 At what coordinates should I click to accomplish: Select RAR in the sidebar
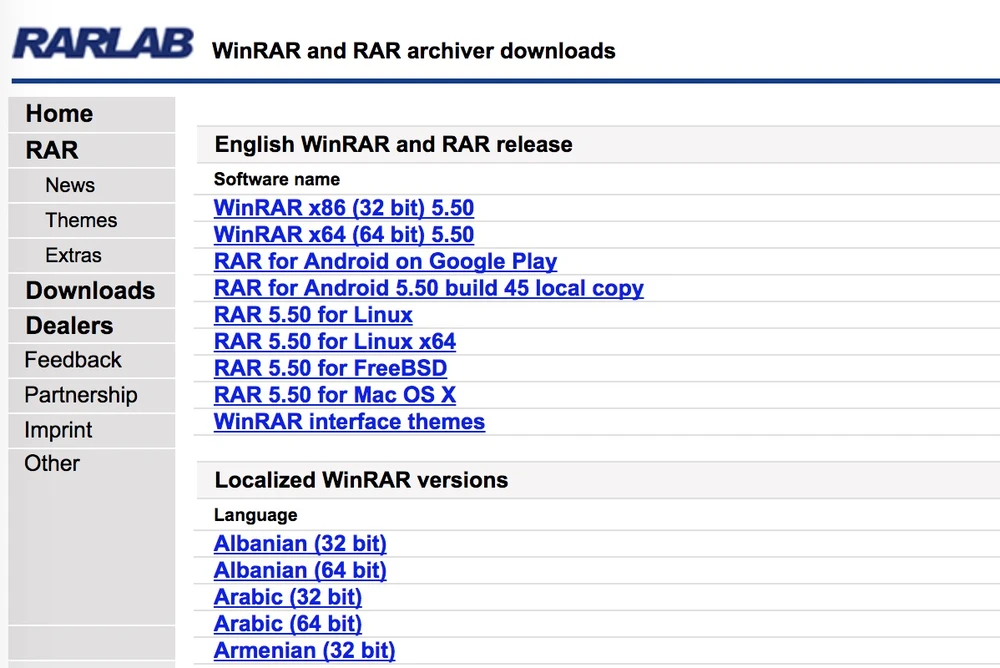coord(52,150)
